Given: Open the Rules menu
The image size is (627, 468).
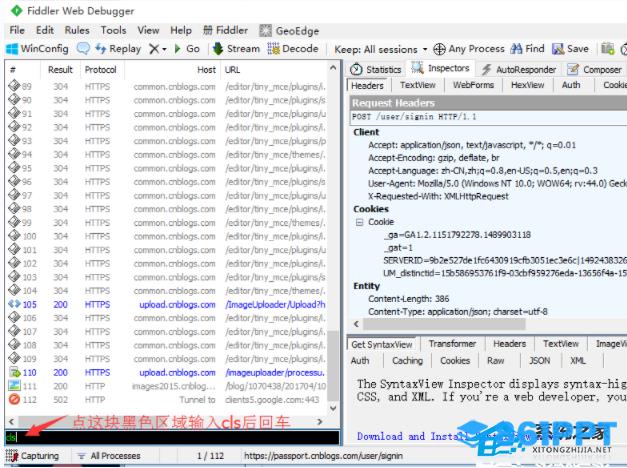Looking at the screenshot, I should click(x=77, y=30).
